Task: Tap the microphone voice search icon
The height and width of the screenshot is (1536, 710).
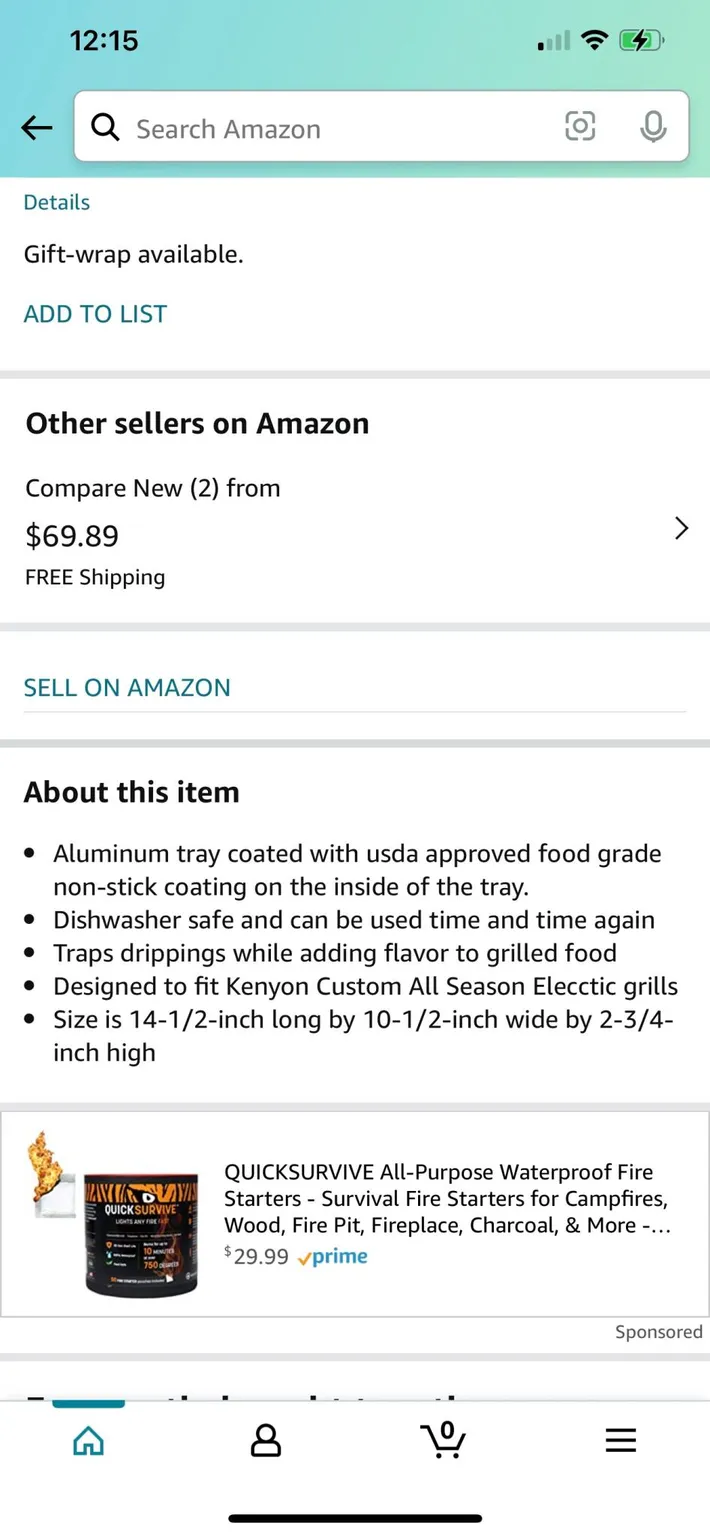Action: pos(653,127)
